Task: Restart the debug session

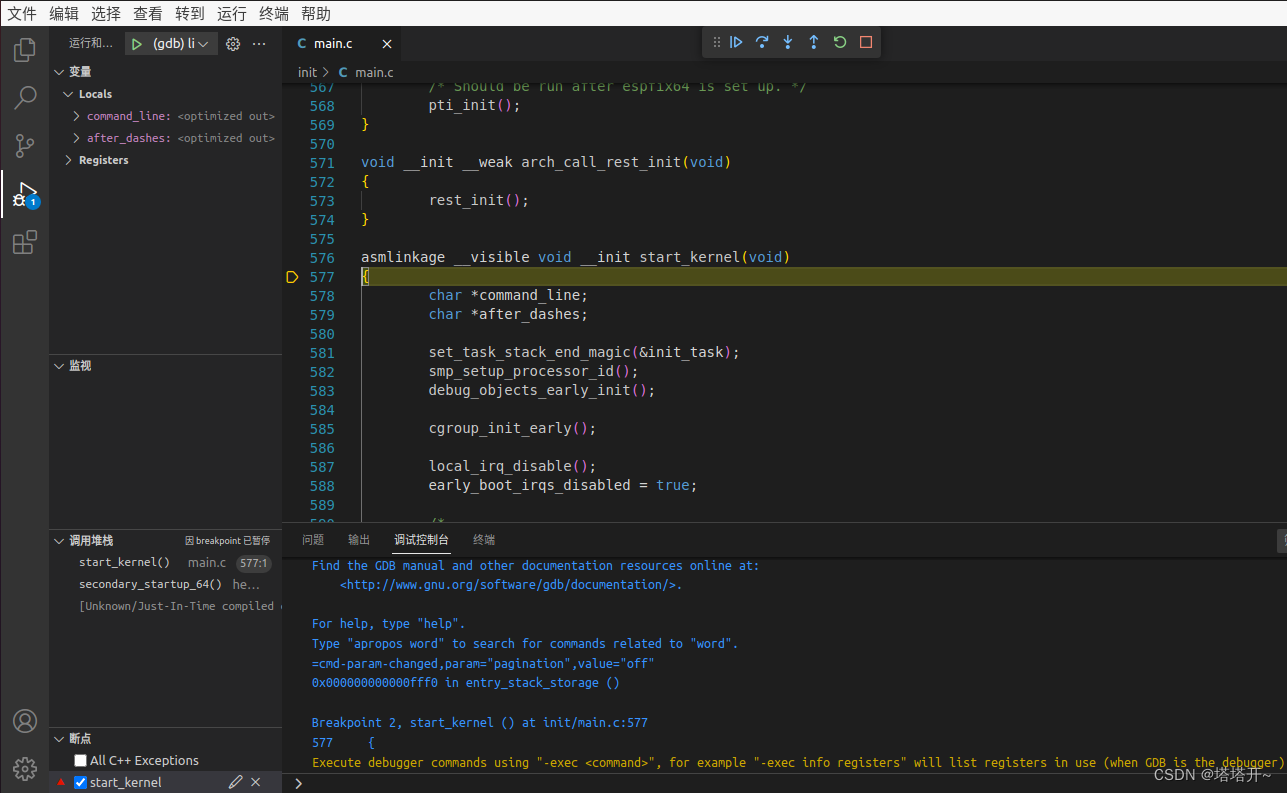Action: click(839, 42)
